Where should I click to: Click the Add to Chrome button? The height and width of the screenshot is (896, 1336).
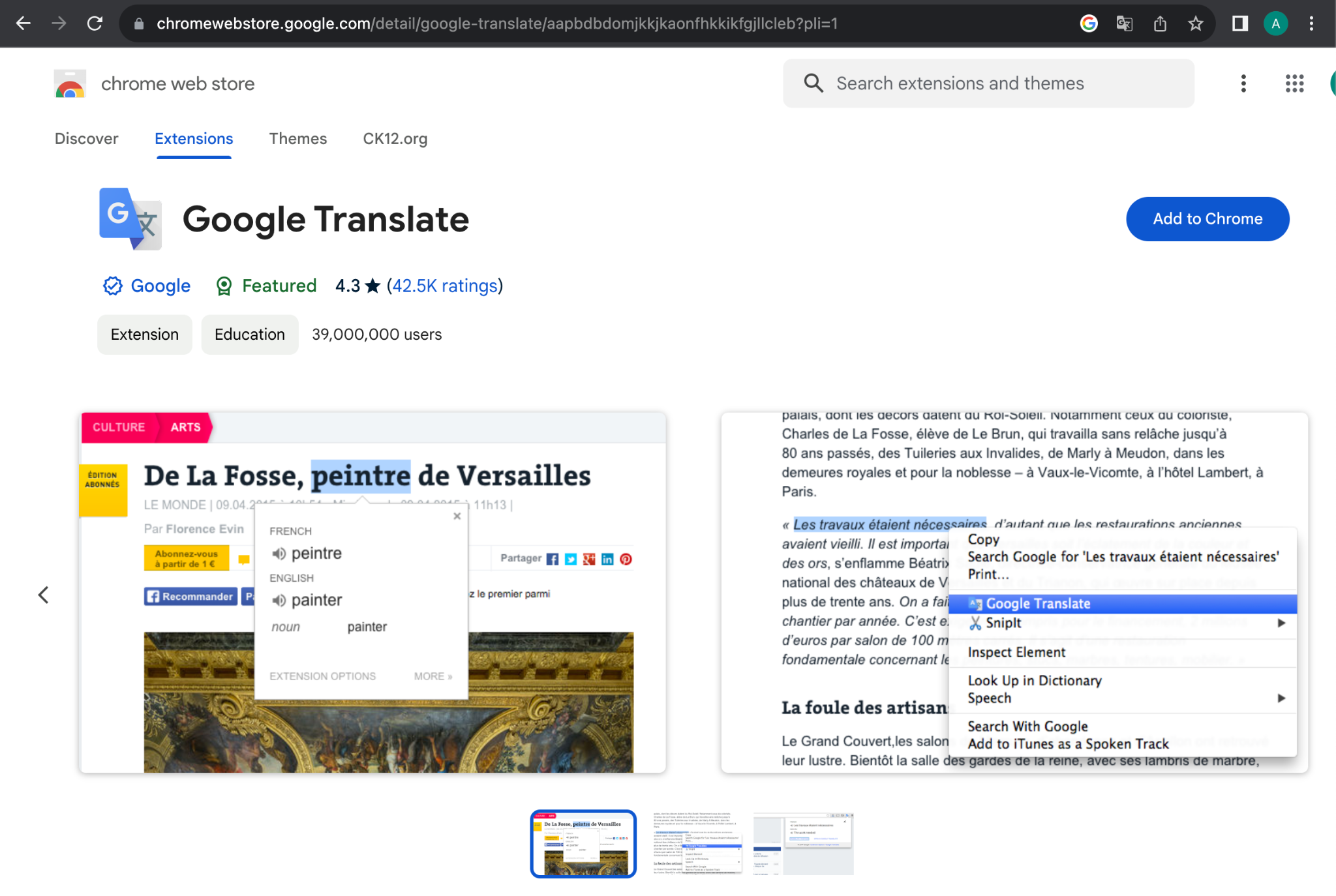(x=1207, y=219)
